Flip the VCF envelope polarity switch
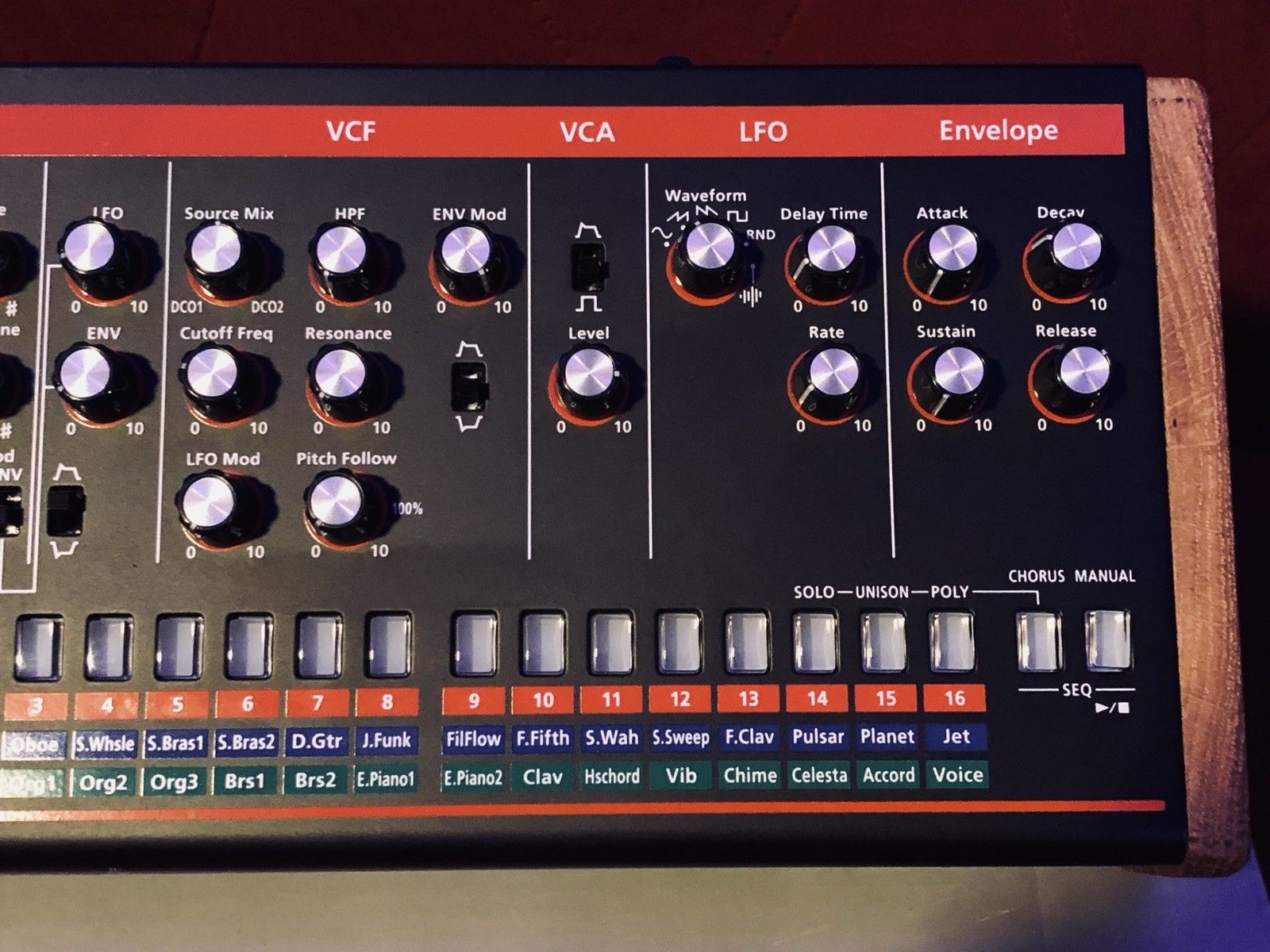Screen dimensions: 1270x952 468,387
